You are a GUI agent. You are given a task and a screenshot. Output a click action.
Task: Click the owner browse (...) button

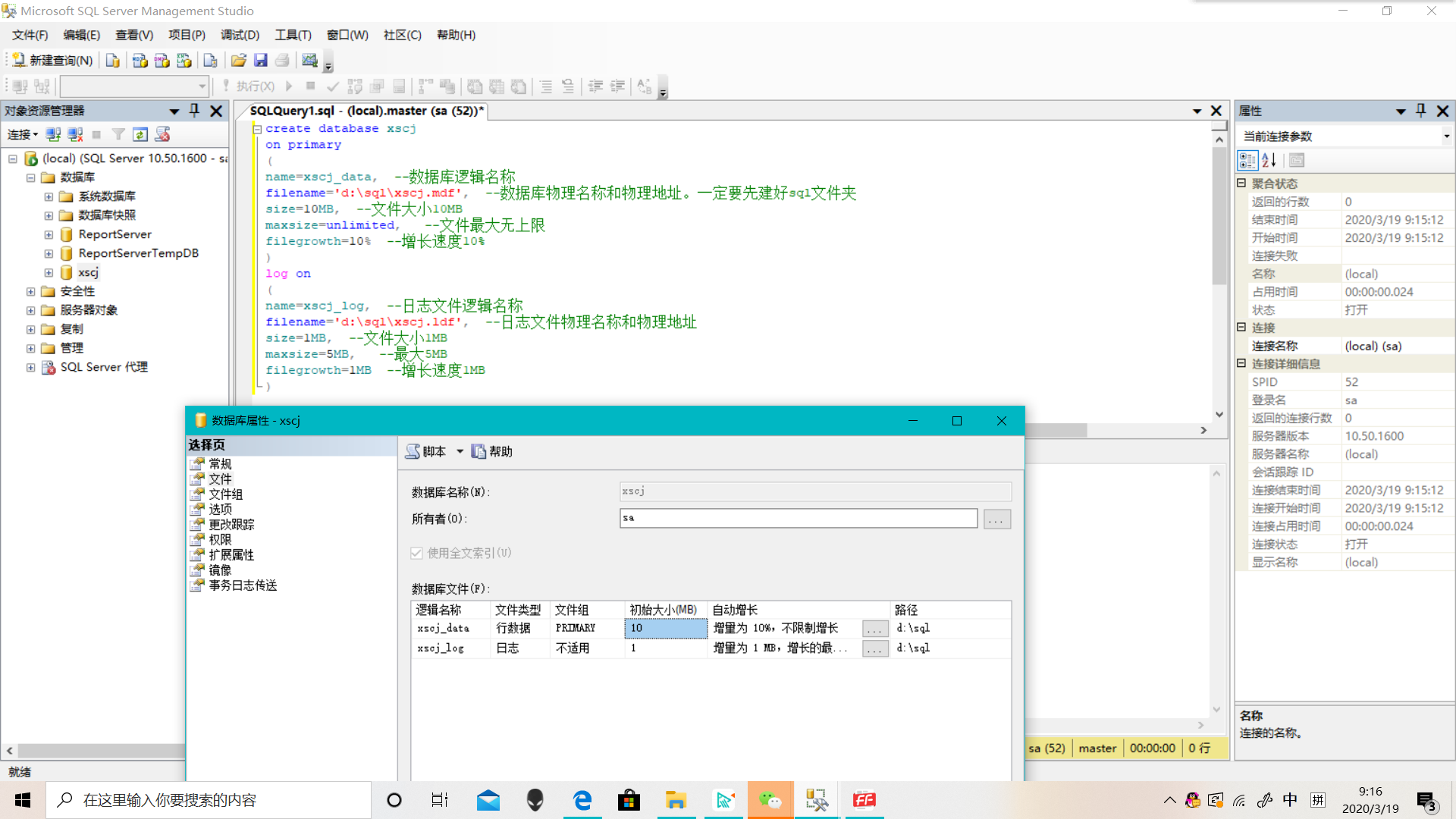[x=997, y=519]
